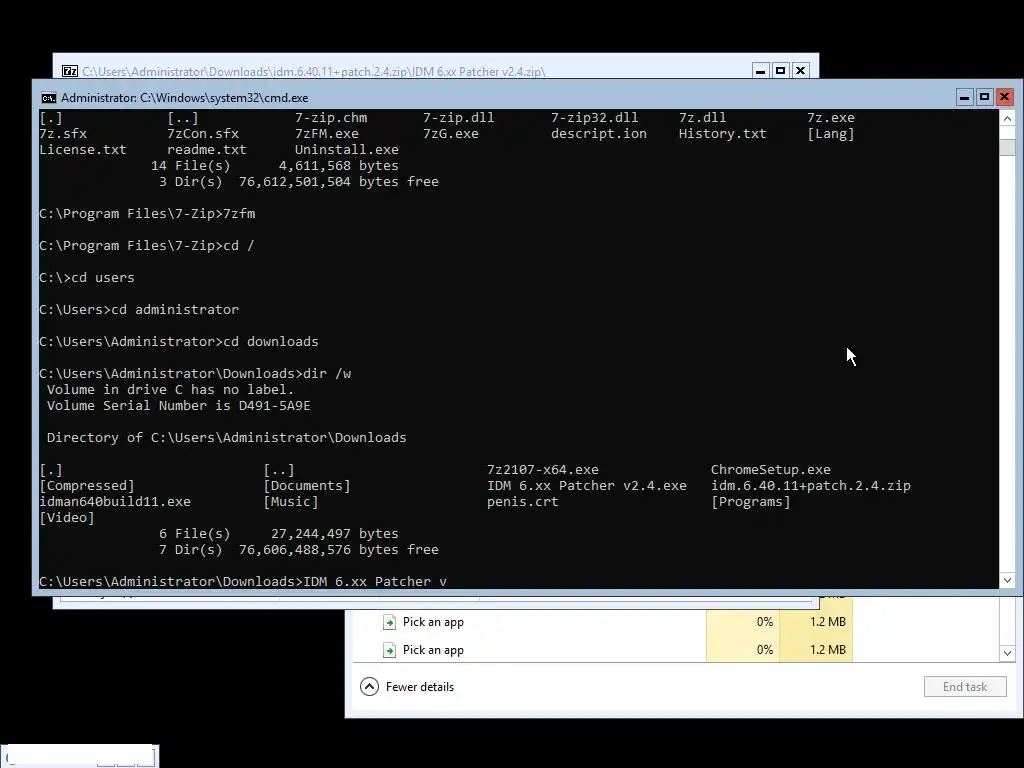Image resolution: width=1024 pixels, height=768 pixels.
Task: Click the 'dir /w' command line
Action: (x=195, y=374)
